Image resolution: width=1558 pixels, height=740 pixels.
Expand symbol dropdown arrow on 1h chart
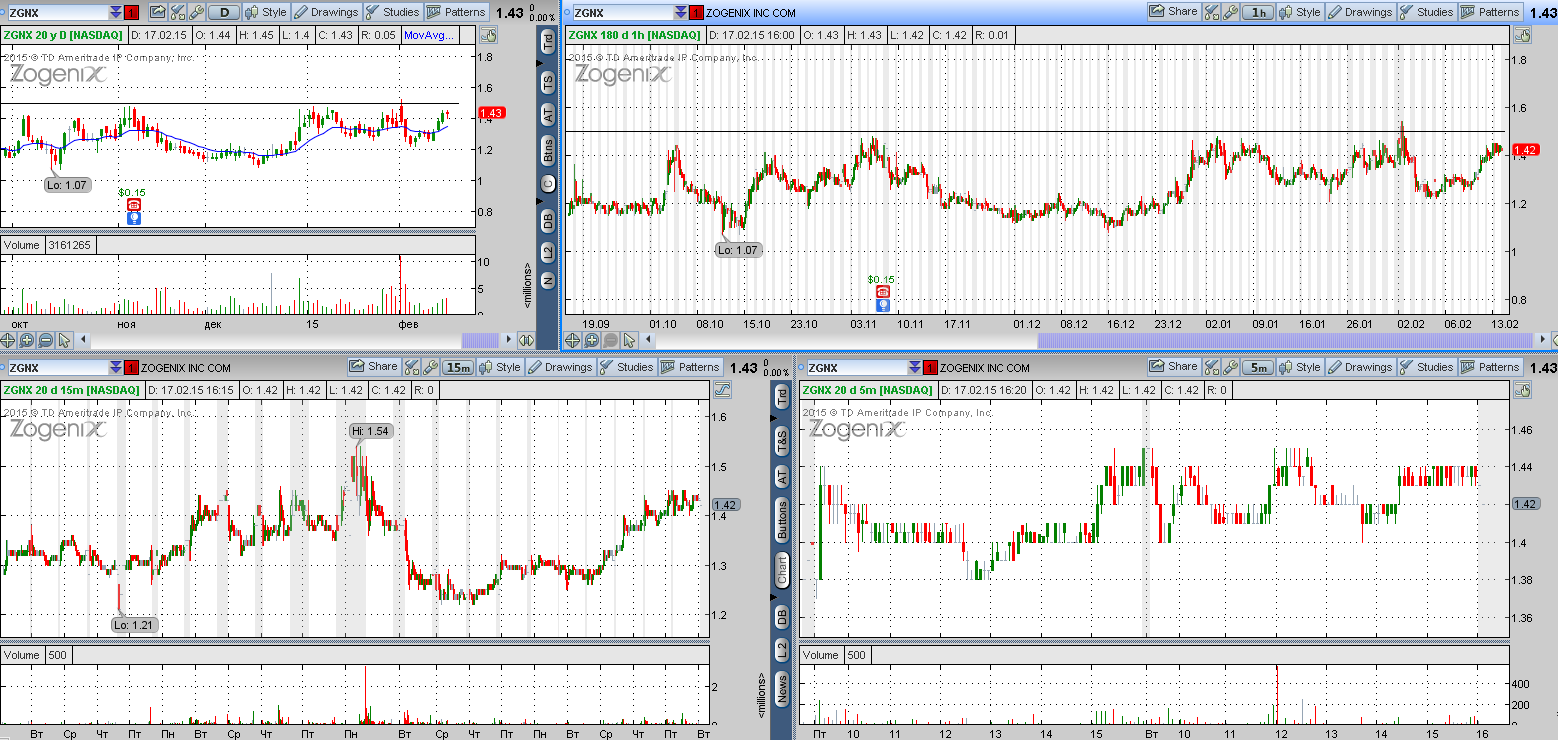pyautogui.click(x=681, y=12)
